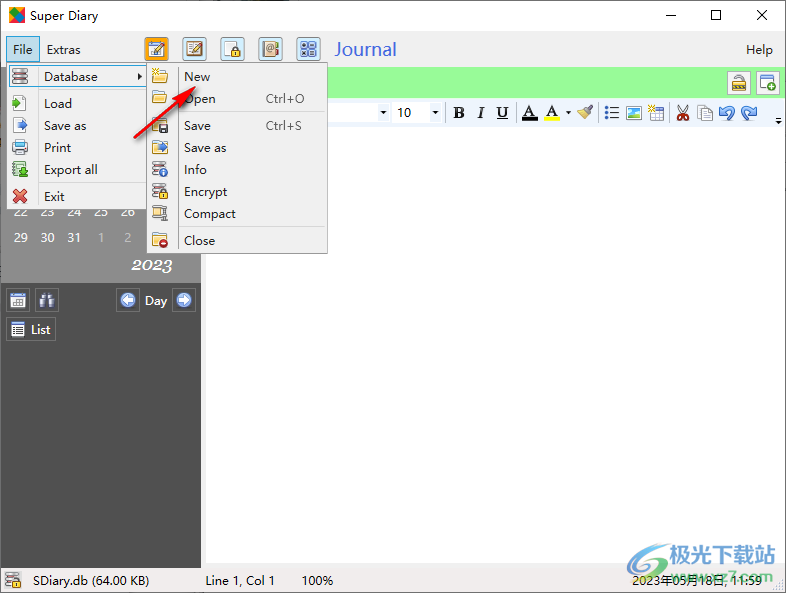Click the clear formatting brush icon
The image size is (786, 593).
(585, 113)
